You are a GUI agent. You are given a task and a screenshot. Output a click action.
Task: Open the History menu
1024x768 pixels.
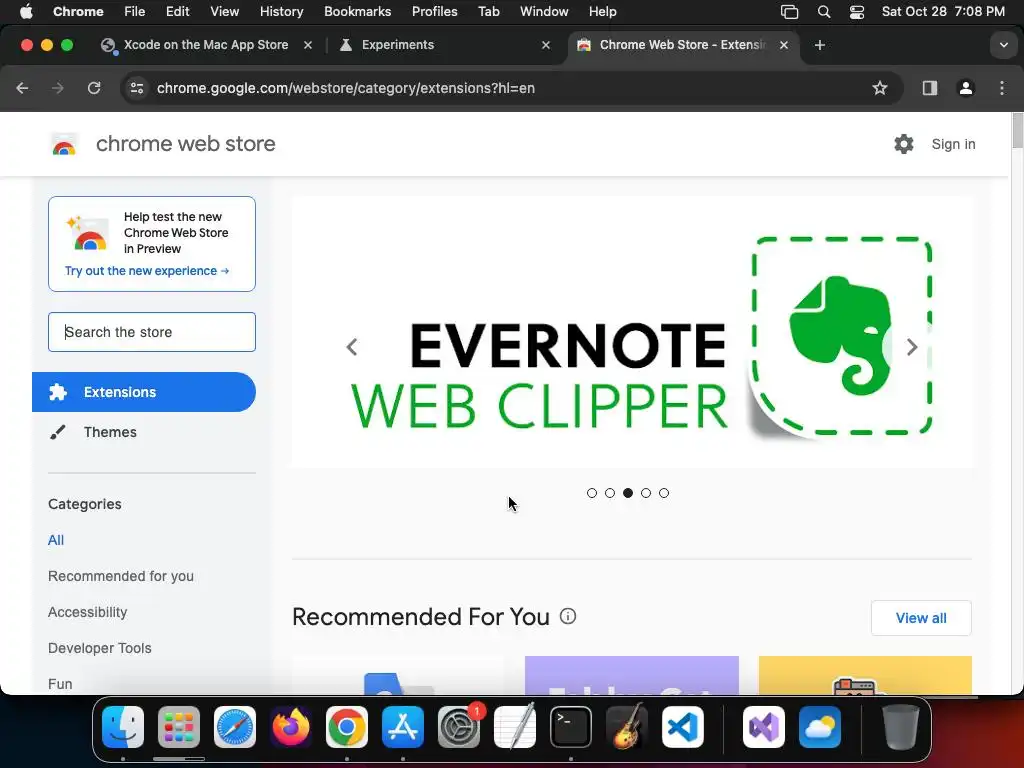point(281,12)
